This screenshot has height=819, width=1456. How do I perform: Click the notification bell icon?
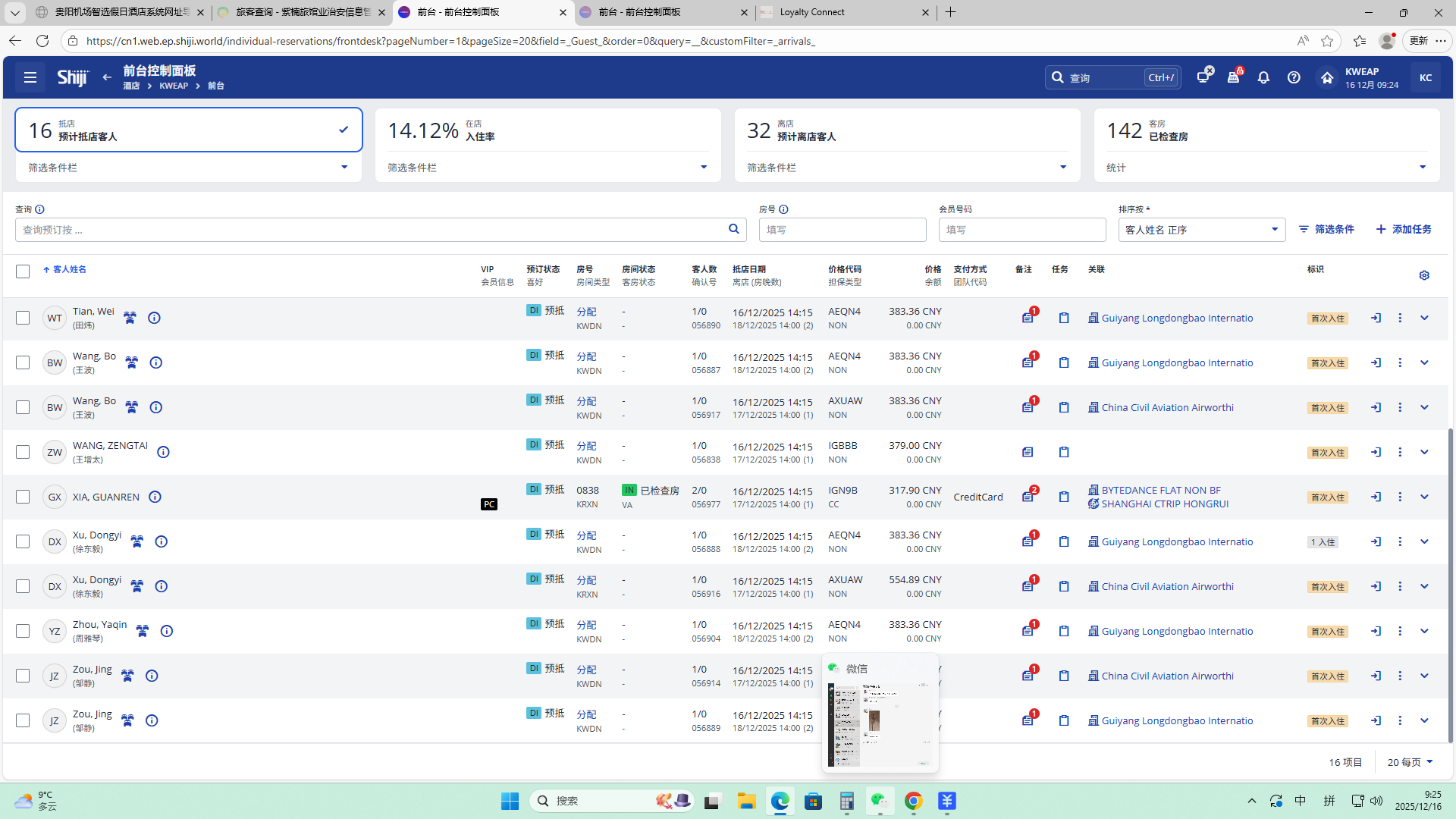point(1263,77)
